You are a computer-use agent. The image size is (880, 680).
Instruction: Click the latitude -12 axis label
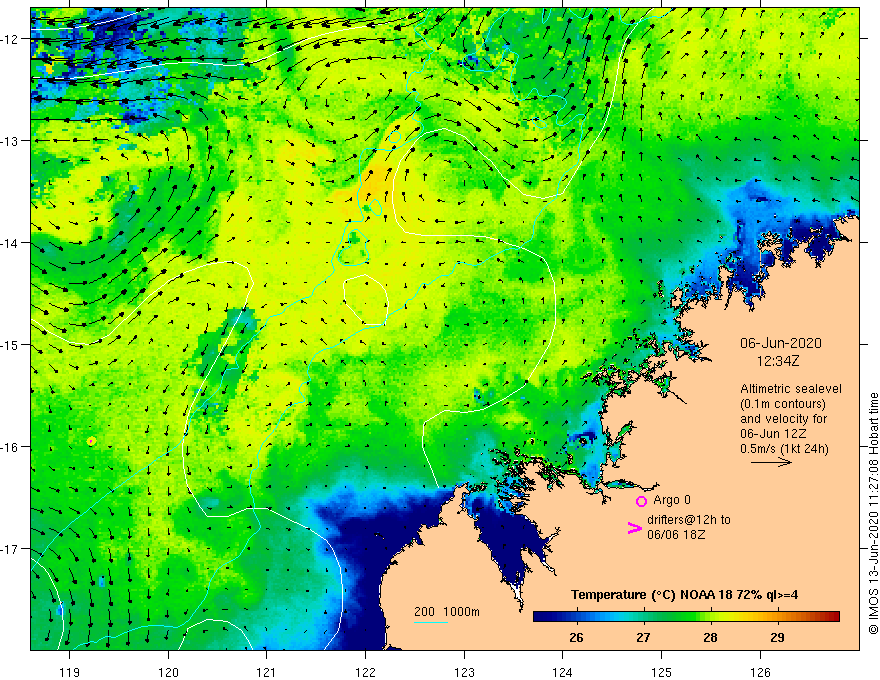10,39
